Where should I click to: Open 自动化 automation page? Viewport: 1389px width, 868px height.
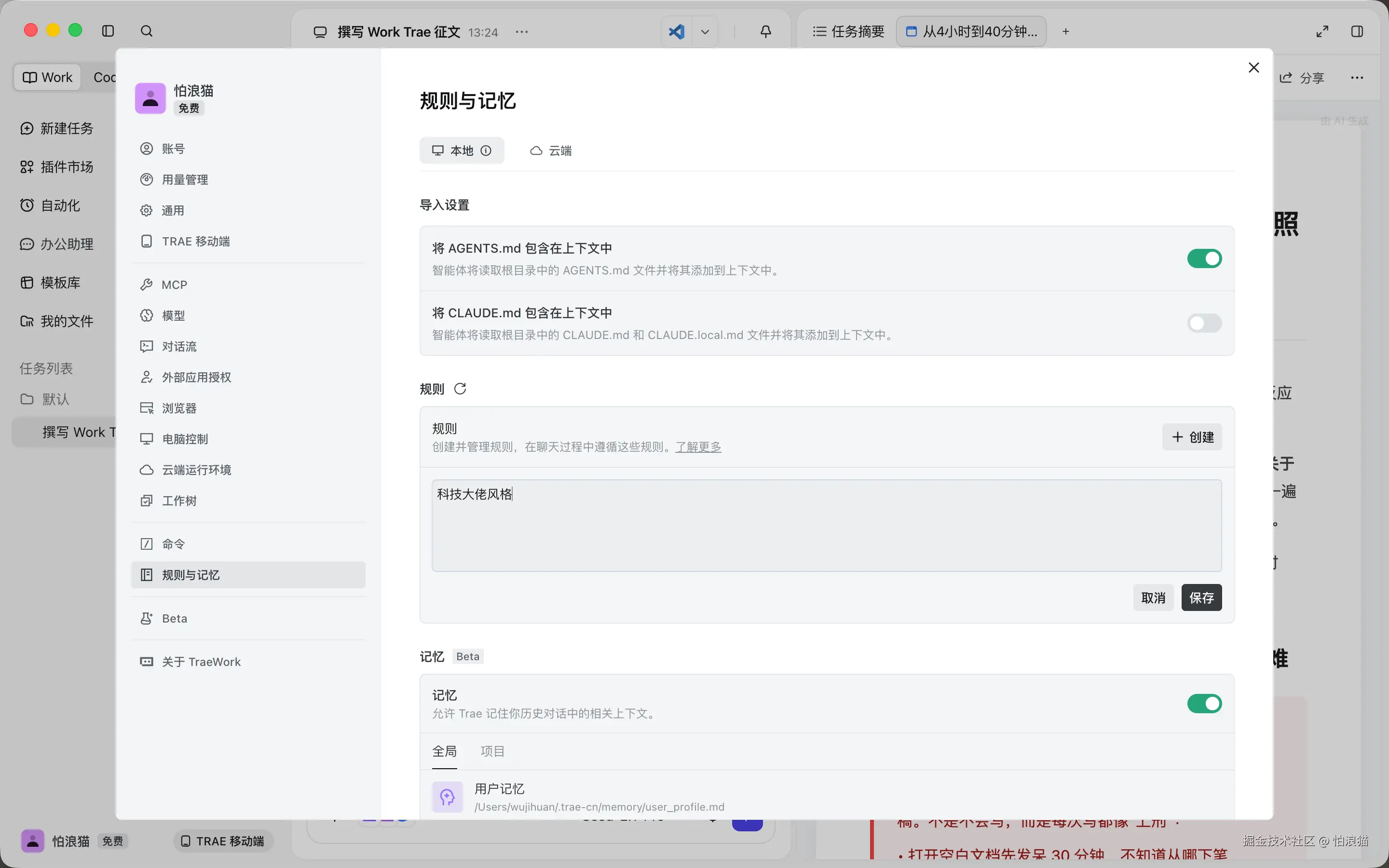[x=50, y=205]
